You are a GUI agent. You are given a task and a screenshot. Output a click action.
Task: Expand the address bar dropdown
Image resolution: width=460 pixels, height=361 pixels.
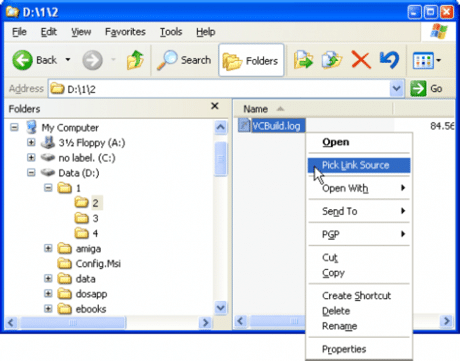click(x=397, y=89)
